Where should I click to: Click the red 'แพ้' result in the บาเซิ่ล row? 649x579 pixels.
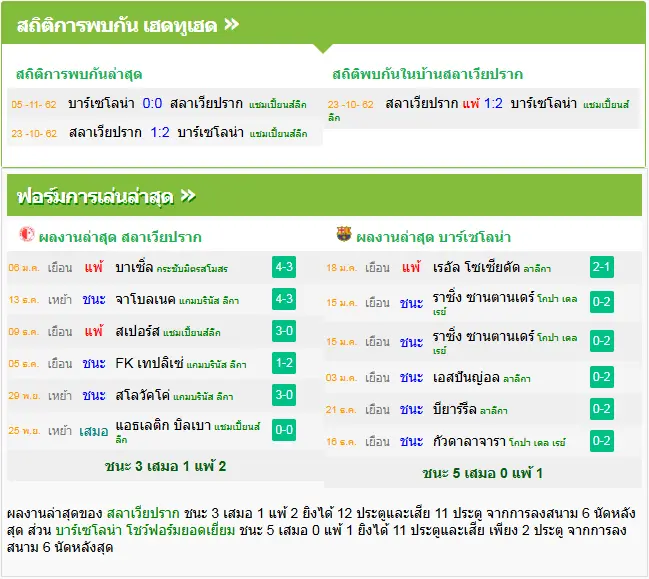coord(94,267)
